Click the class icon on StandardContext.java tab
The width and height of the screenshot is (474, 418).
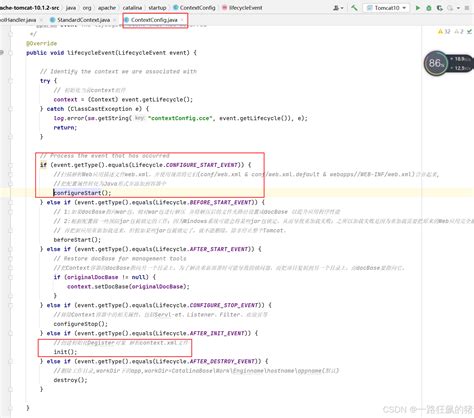tap(52, 20)
